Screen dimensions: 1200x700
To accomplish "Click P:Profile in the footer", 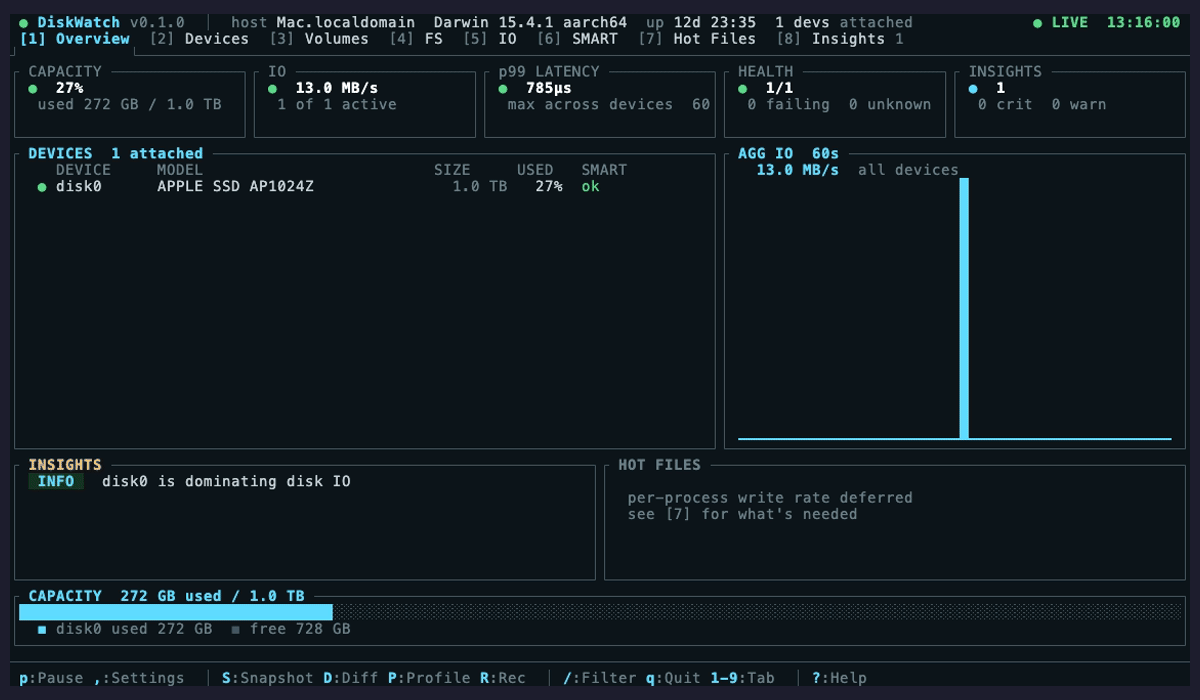I will click(429, 678).
